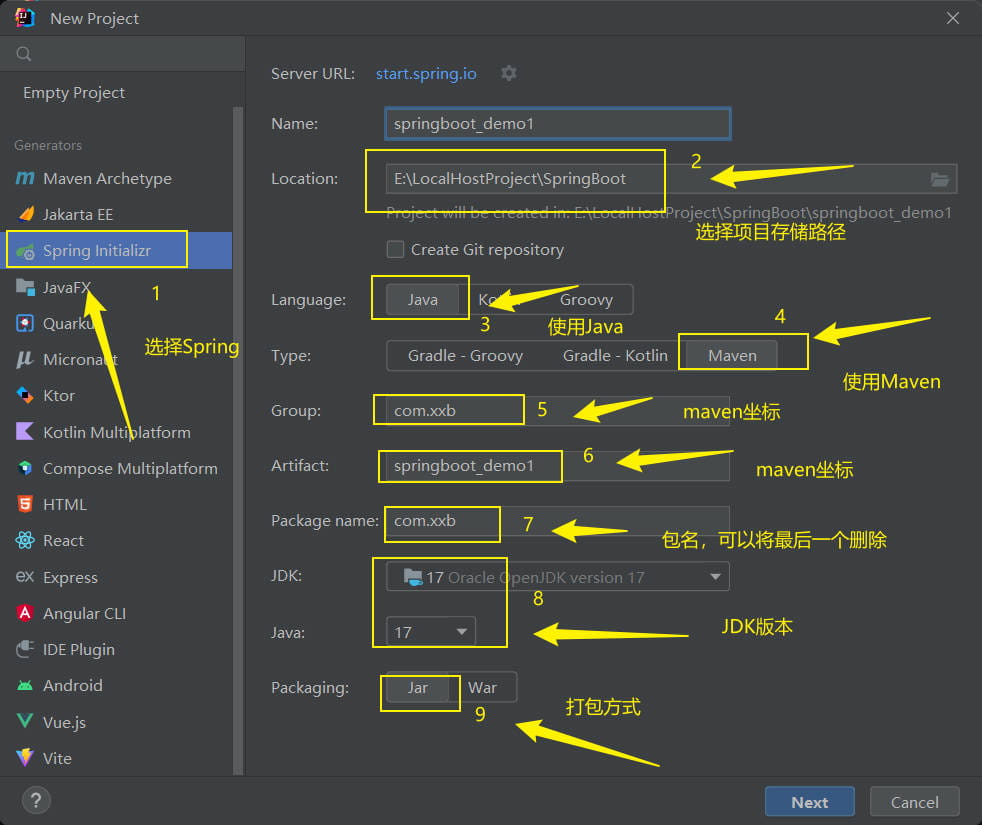Click the Package name field
The image size is (982, 825).
(558, 521)
